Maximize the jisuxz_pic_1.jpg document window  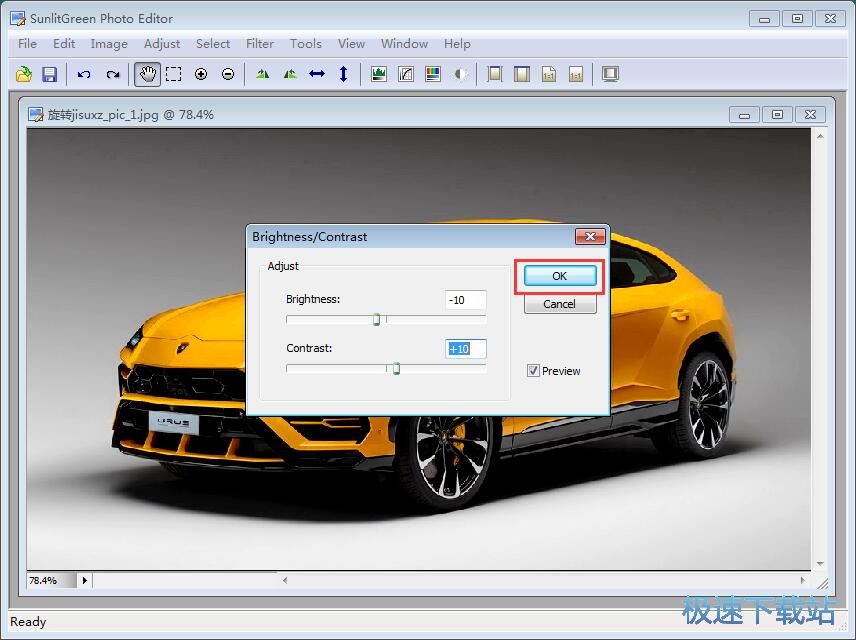click(x=777, y=115)
